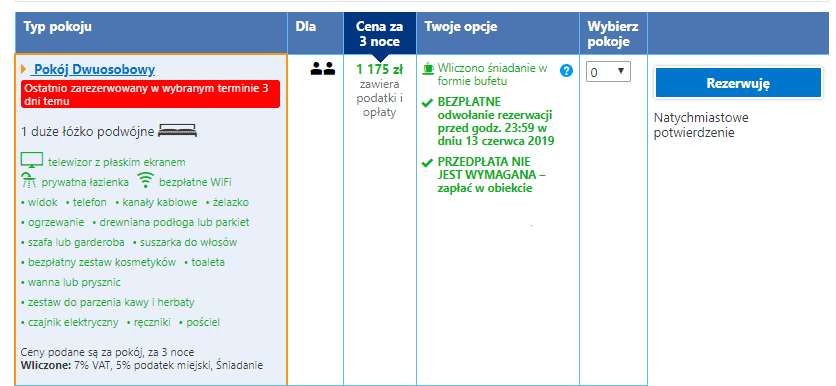Click the private bathroom shower icon

(x=28, y=181)
